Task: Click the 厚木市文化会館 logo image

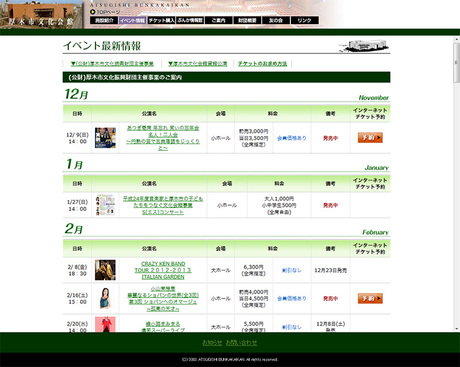Action: (41, 14)
